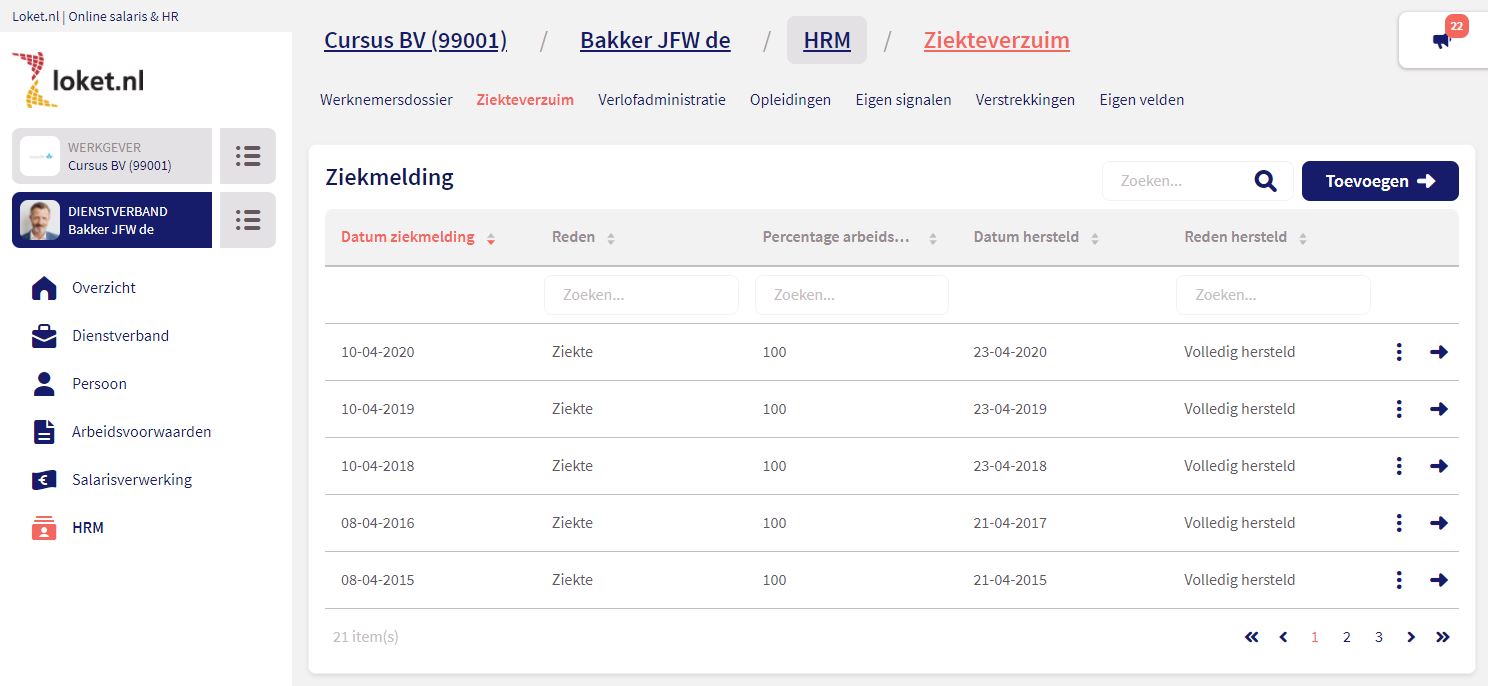Jump to the first page of results
Image resolution: width=1488 pixels, height=686 pixels.
pos(1251,637)
